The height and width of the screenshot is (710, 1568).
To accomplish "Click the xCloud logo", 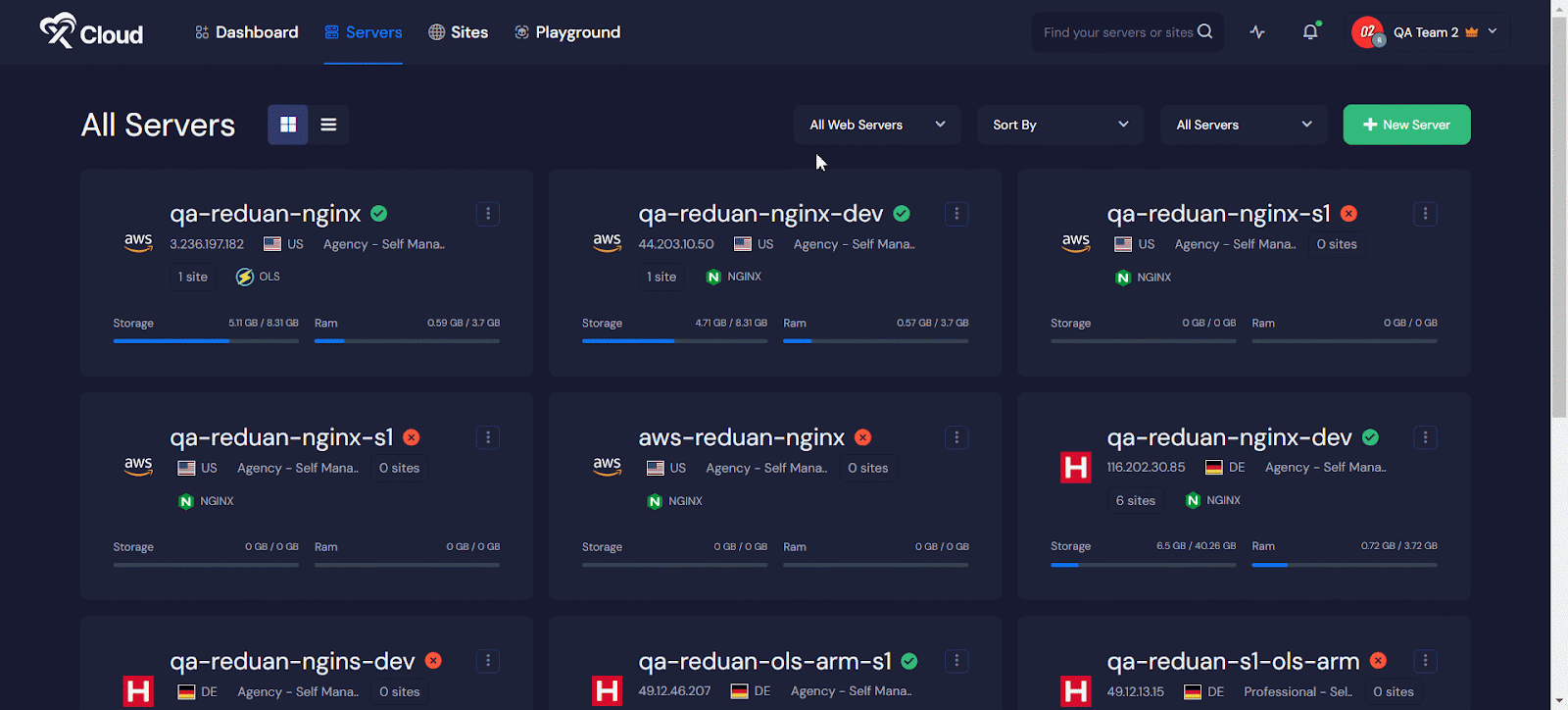I will (91, 32).
